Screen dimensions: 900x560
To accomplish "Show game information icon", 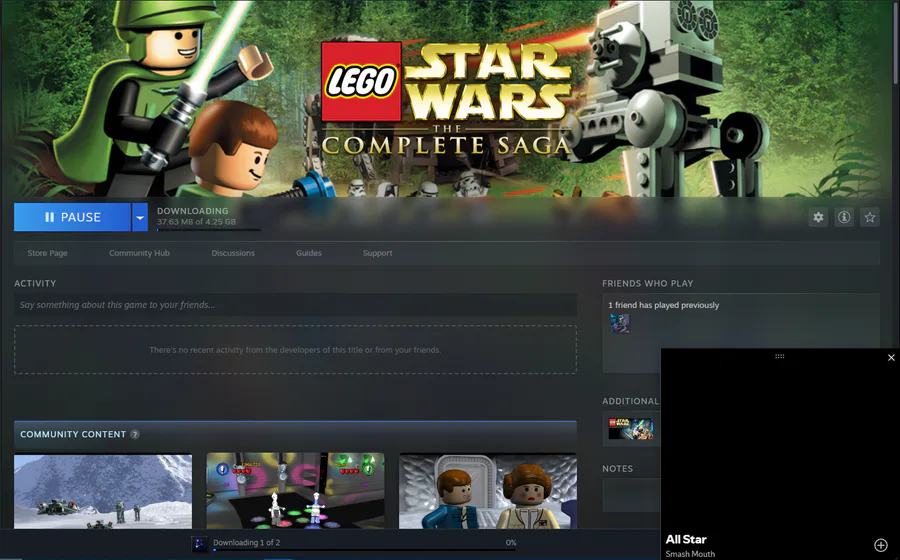I will tap(844, 217).
